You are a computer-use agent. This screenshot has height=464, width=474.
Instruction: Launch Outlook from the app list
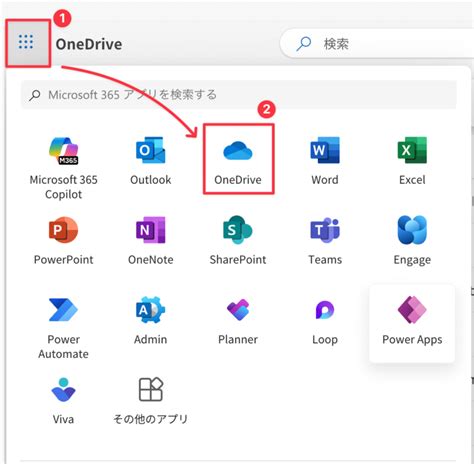pyautogui.click(x=151, y=161)
